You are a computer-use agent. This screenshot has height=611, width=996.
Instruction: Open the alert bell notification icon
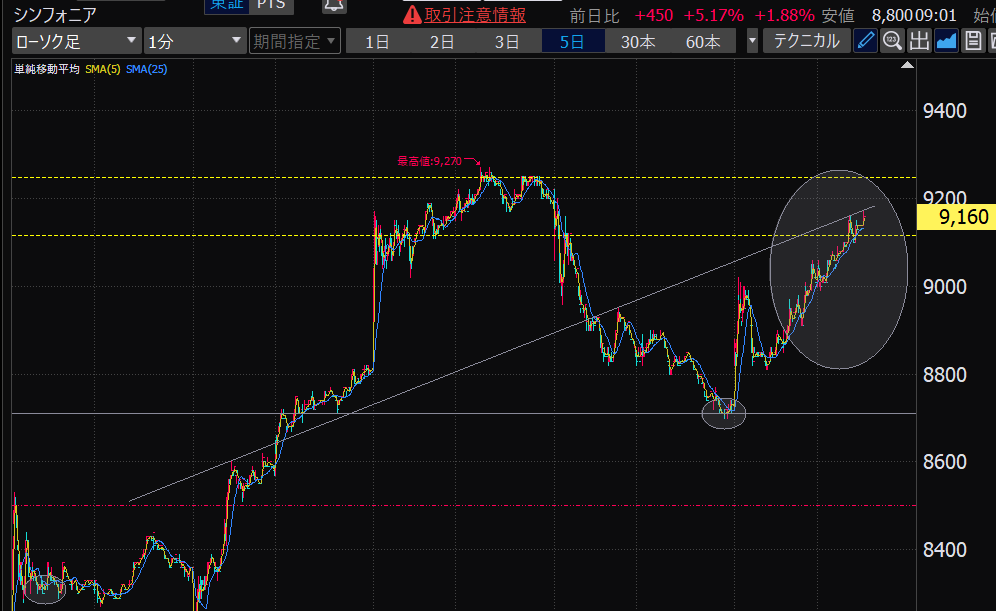pyautogui.click(x=335, y=5)
